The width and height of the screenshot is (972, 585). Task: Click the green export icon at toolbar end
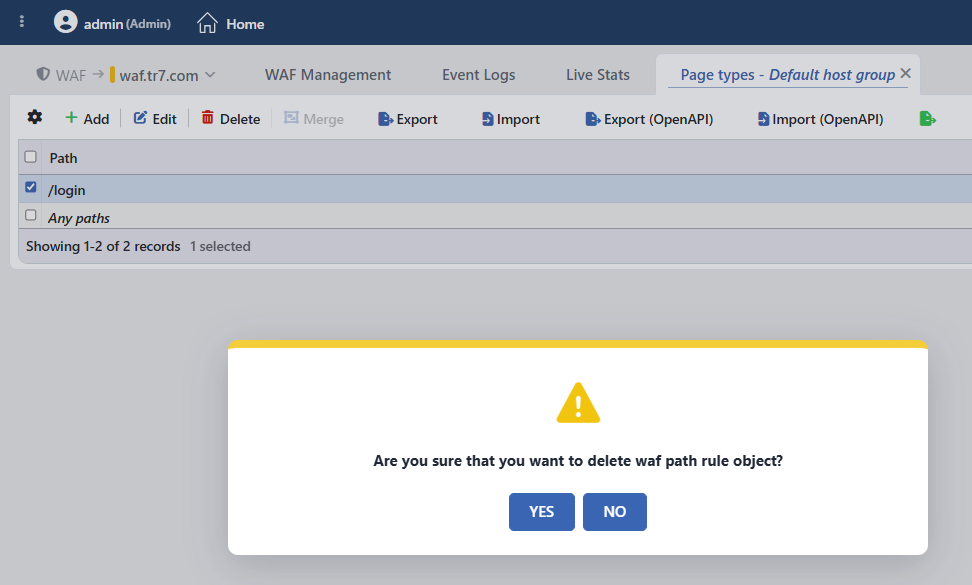[x=927, y=118]
